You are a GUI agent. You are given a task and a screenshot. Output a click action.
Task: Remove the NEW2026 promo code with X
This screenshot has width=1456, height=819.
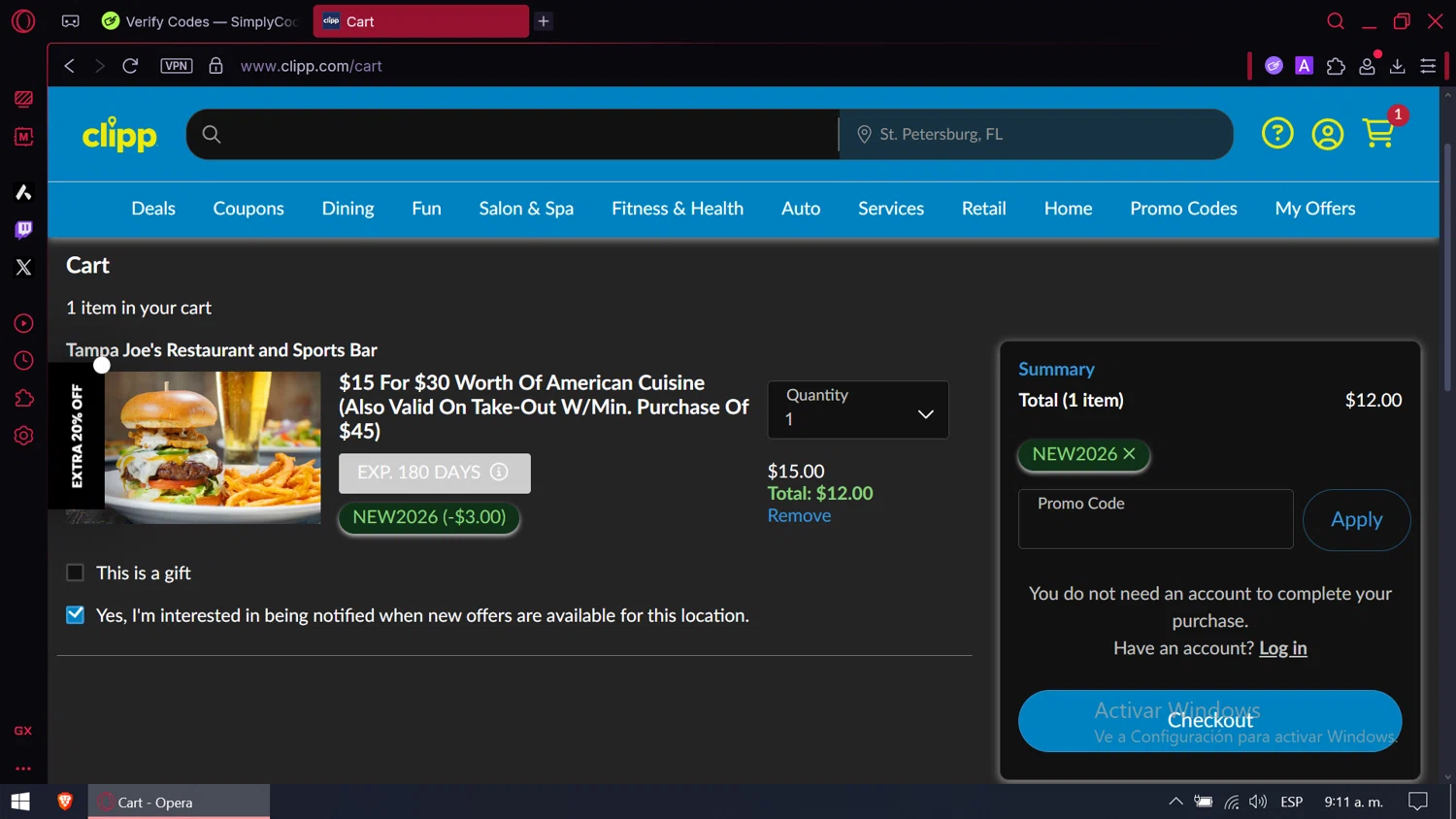pos(1129,453)
